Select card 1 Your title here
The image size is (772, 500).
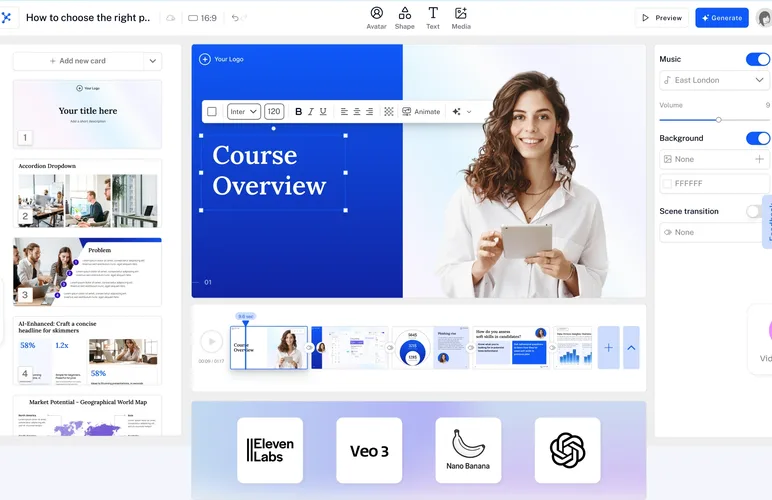tap(87, 114)
